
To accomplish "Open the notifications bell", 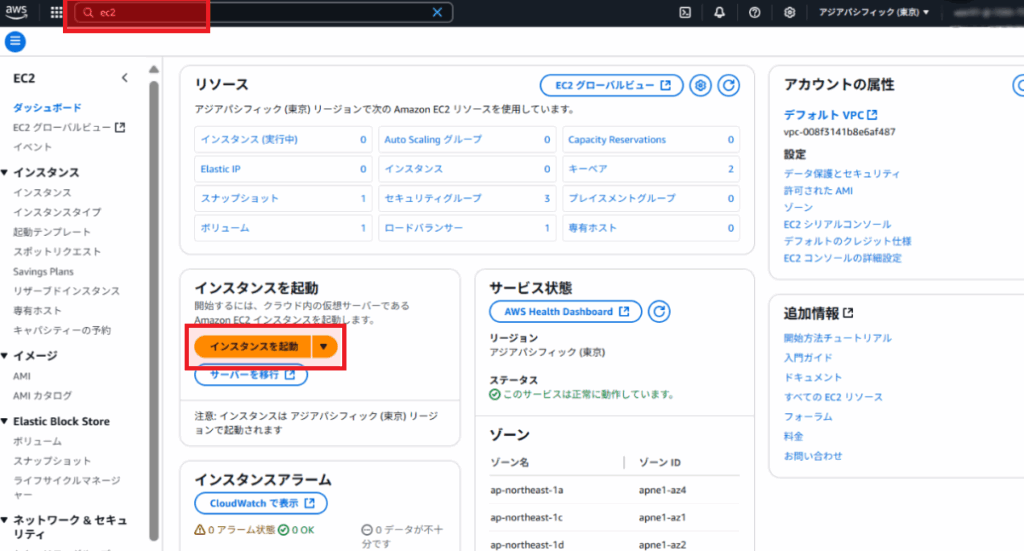I will pos(720,13).
